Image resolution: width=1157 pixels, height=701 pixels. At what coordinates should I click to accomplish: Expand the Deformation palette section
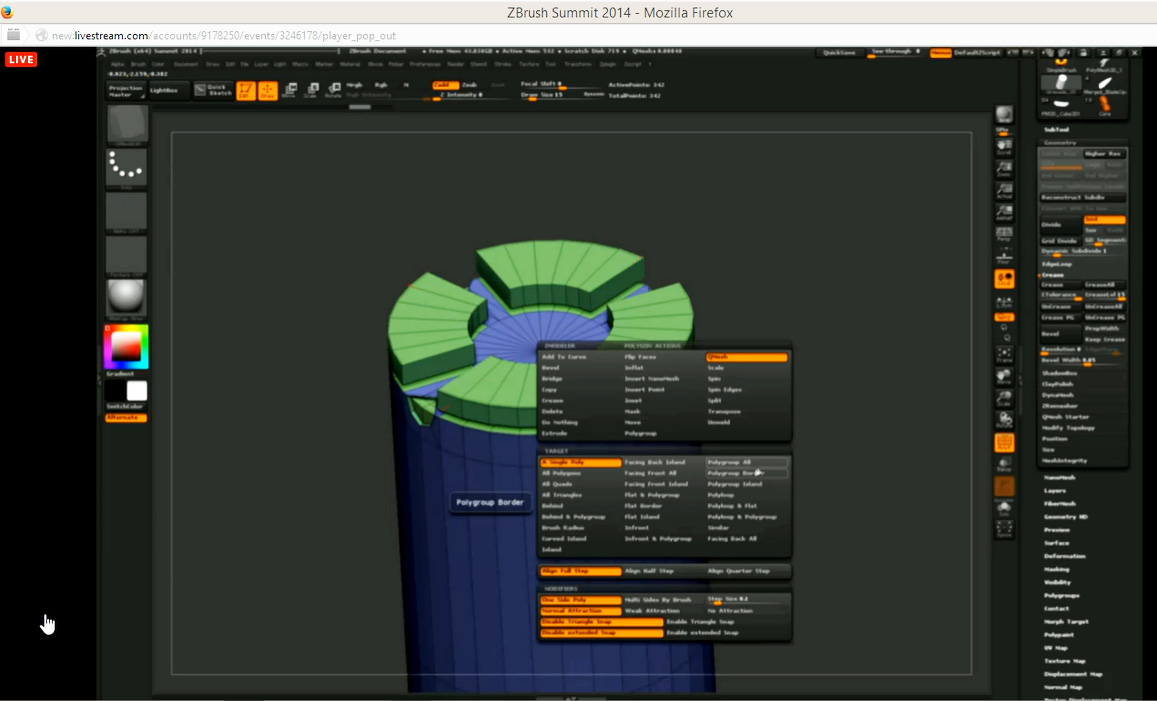click(x=1064, y=556)
